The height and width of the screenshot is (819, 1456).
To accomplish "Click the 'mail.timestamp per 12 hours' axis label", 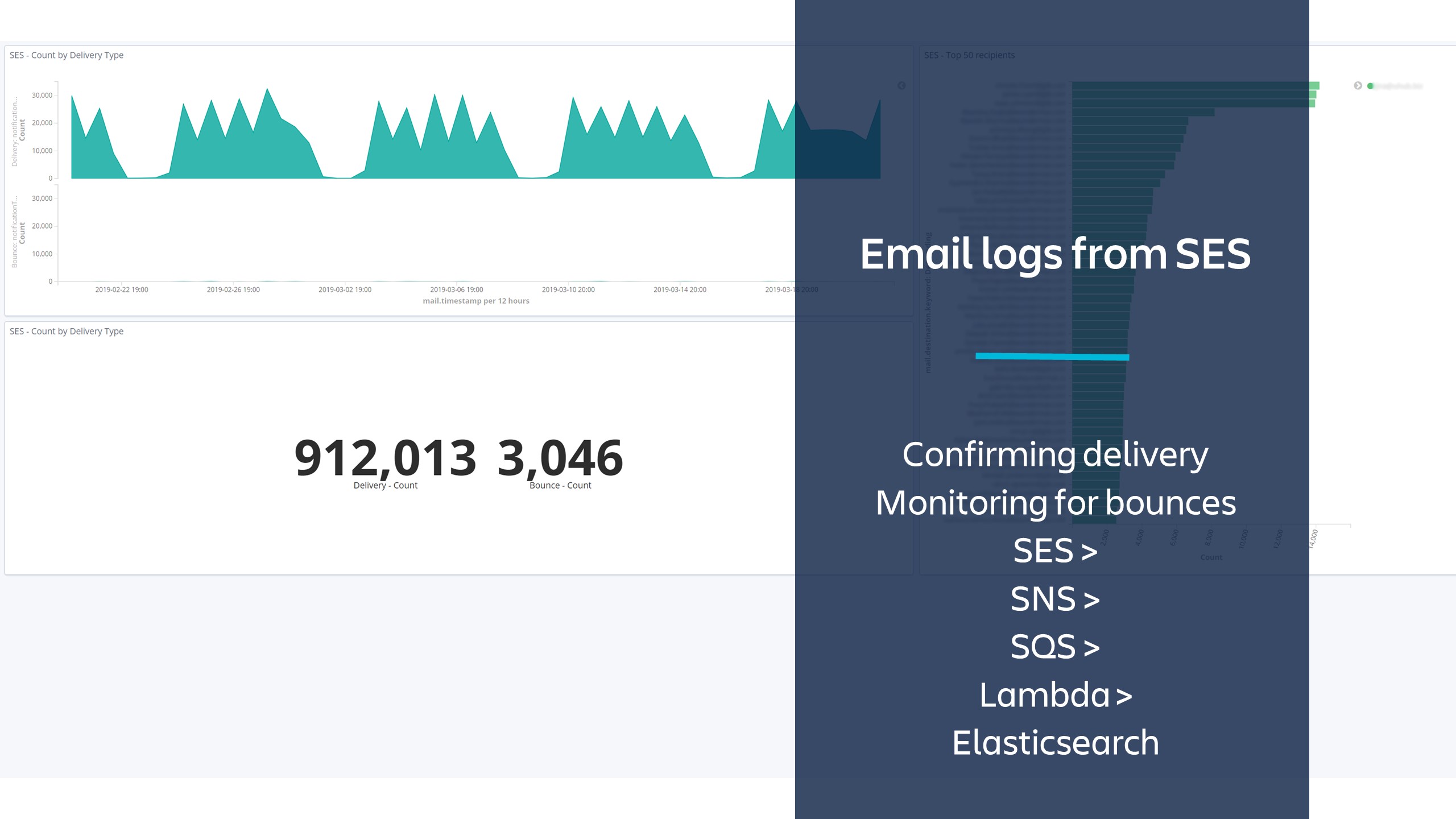I will point(476,301).
